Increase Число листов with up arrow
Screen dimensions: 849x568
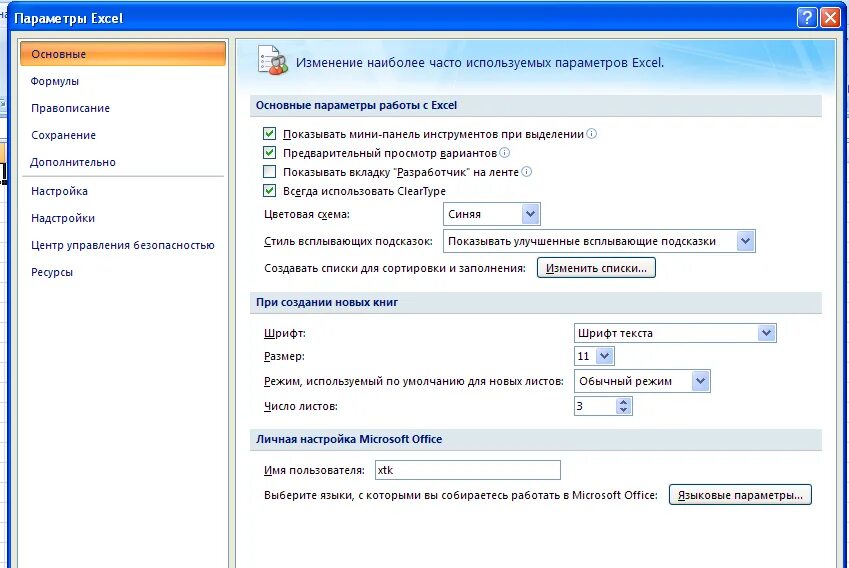pyautogui.click(x=624, y=402)
